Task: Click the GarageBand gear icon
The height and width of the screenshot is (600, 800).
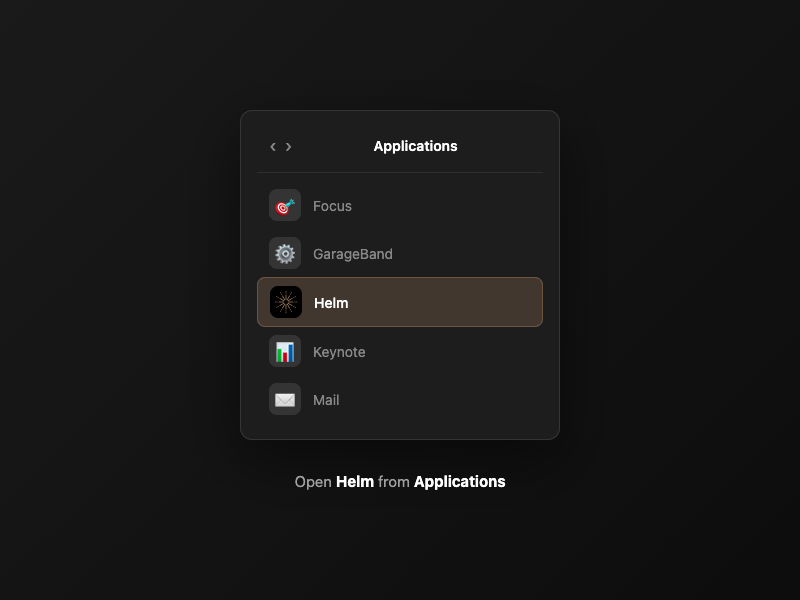Action: click(x=285, y=254)
